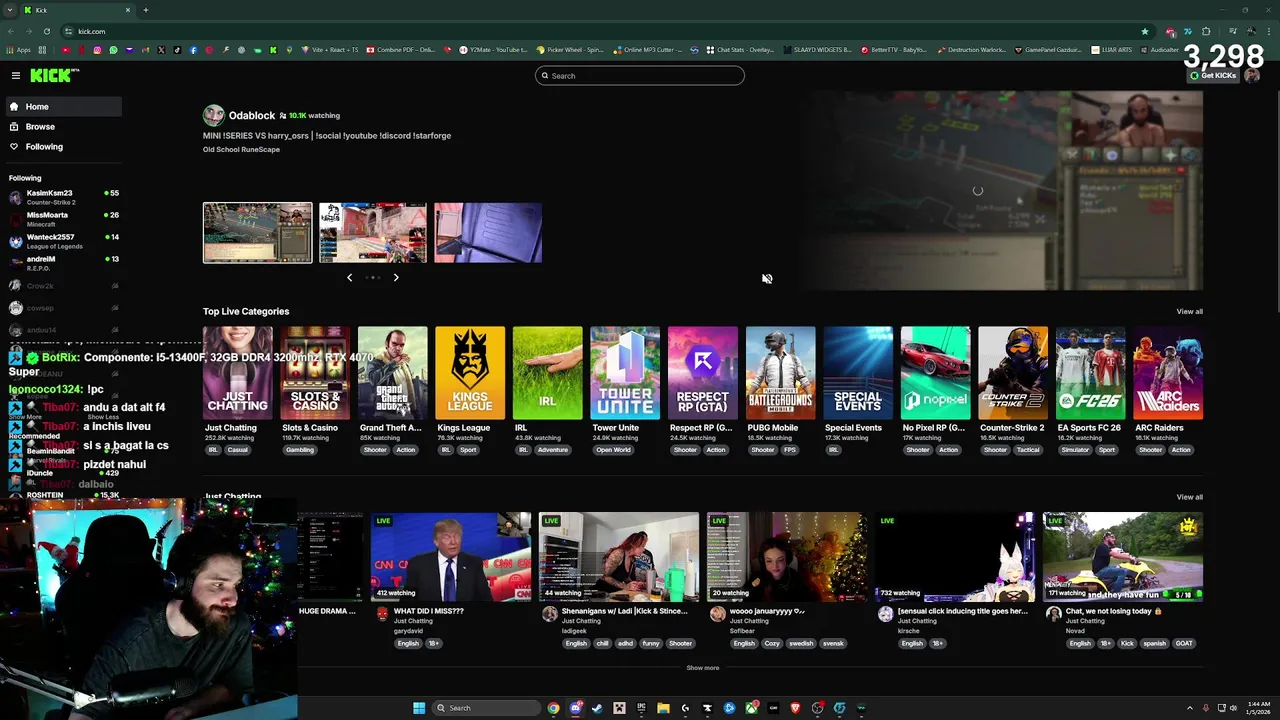Open Vite + React + TS bookmark

332,50
